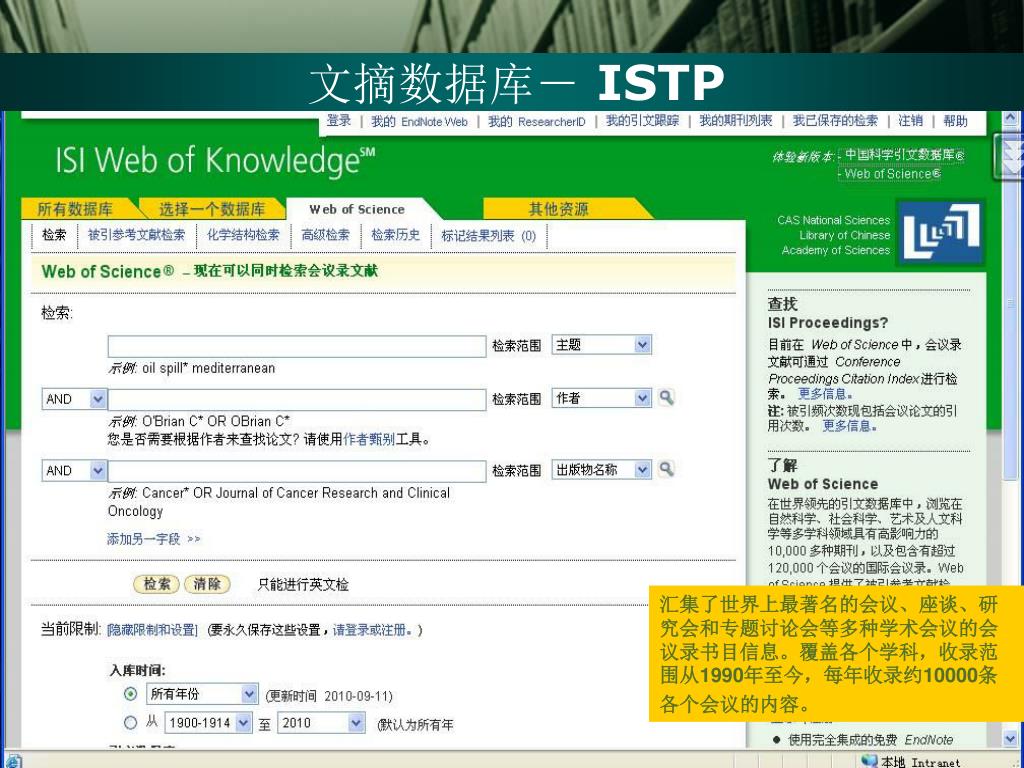1024x768 pixels.
Task: Click the local intranet zone icon
Action: click(869, 761)
